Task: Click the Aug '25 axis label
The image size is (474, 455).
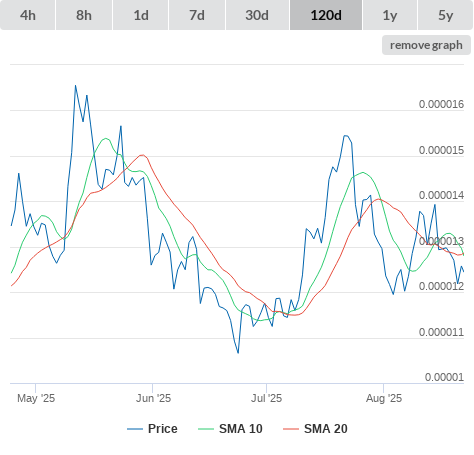Action: 384,398
